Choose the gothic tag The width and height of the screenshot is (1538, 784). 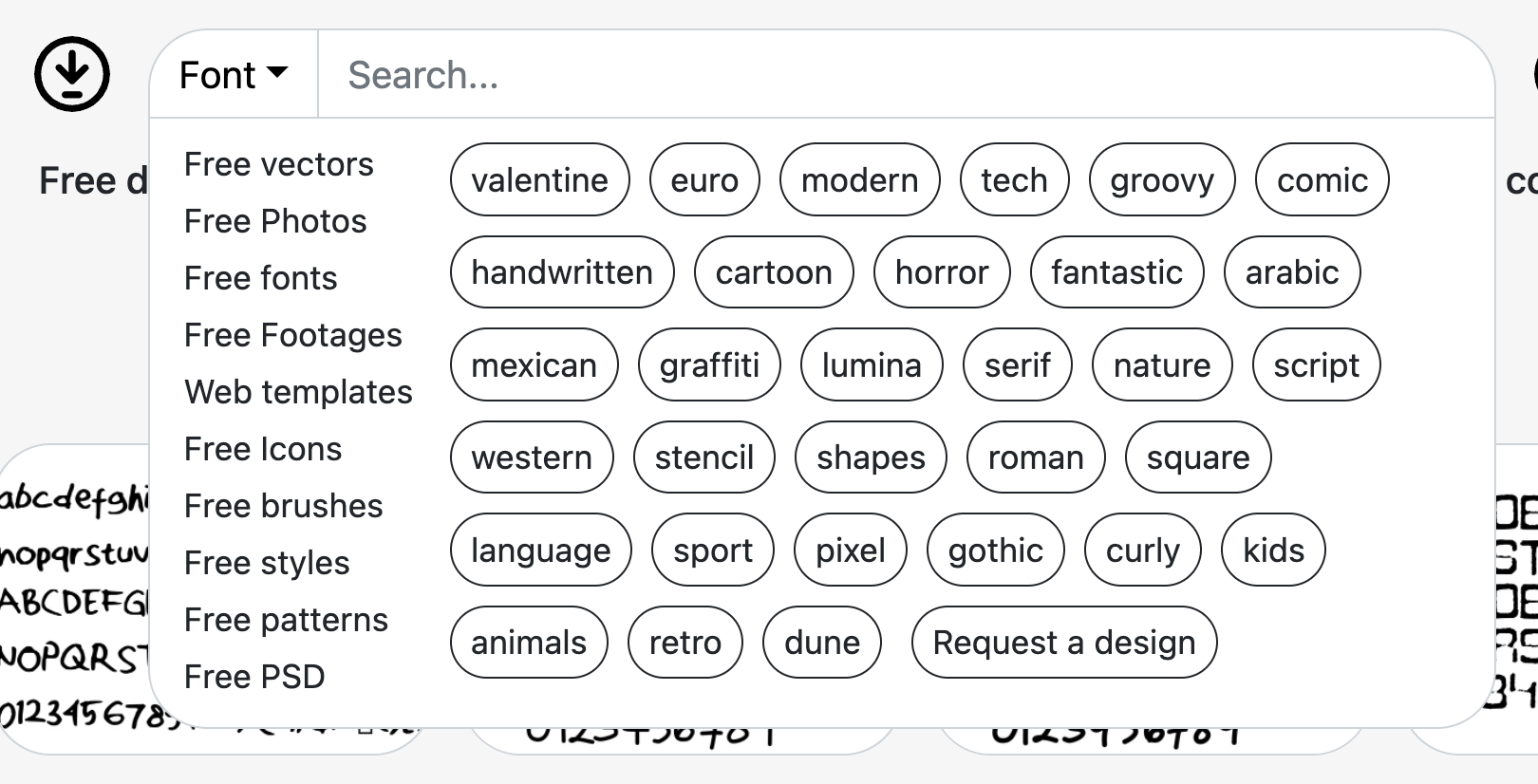tap(995, 550)
